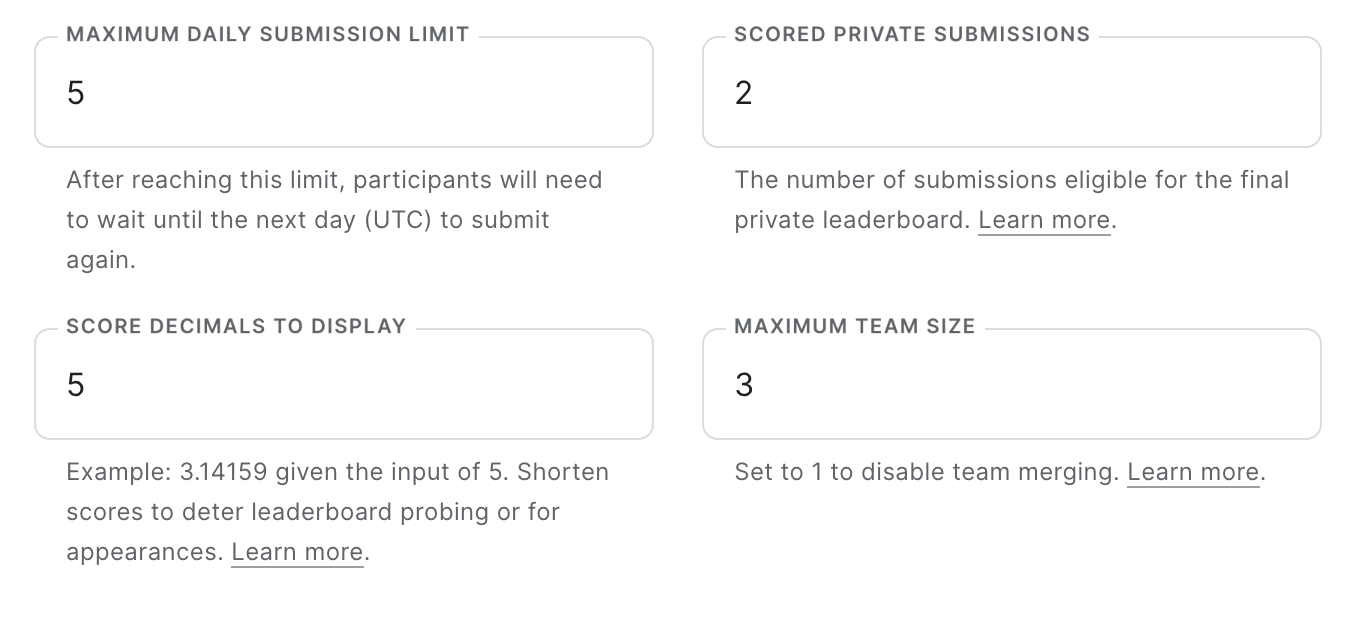1364x618 pixels.
Task: Click the Score Decimals To Display label
Action: (x=236, y=325)
